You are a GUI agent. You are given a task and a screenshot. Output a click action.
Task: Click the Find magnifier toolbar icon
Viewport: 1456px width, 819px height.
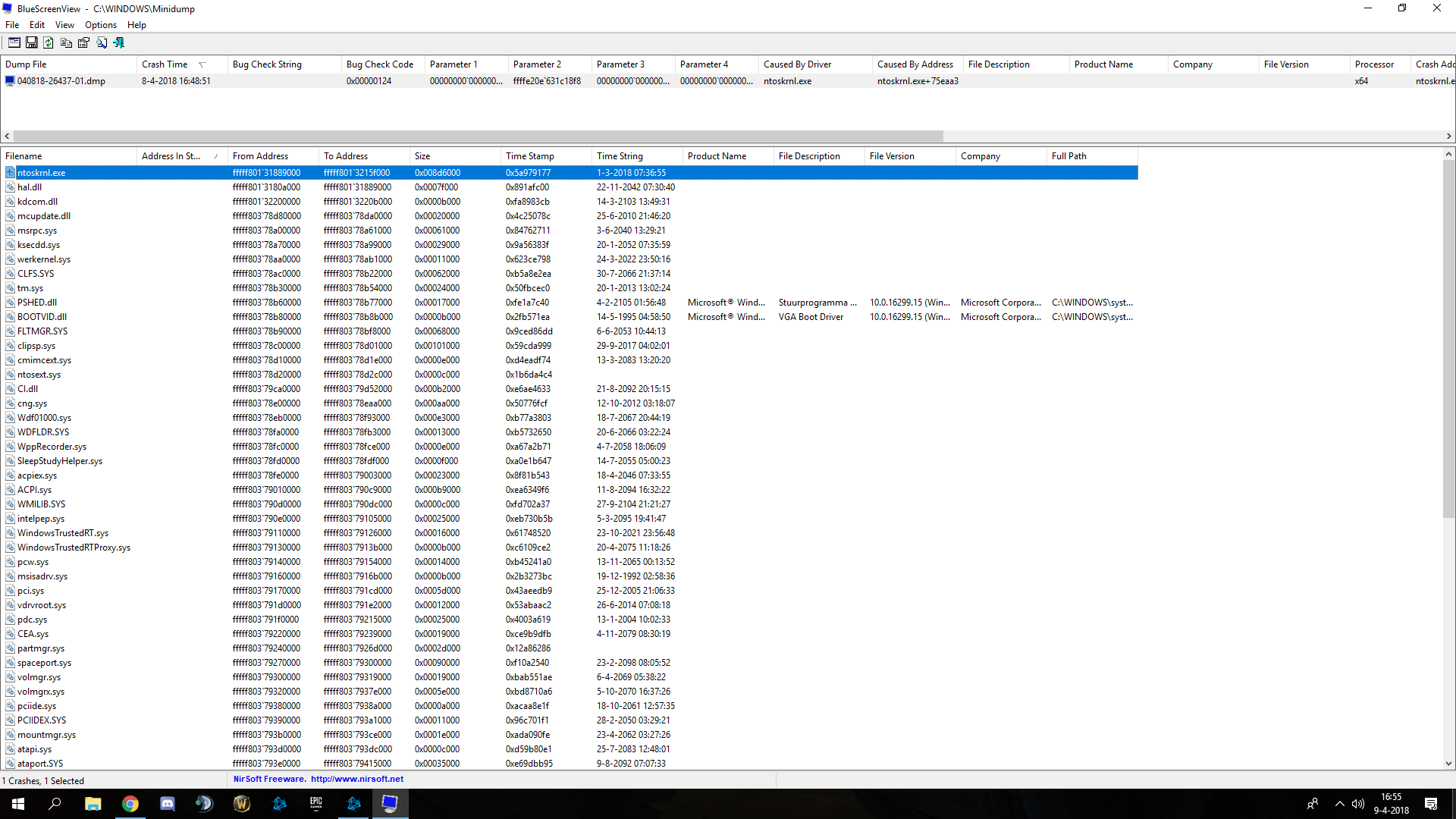pos(101,42)
